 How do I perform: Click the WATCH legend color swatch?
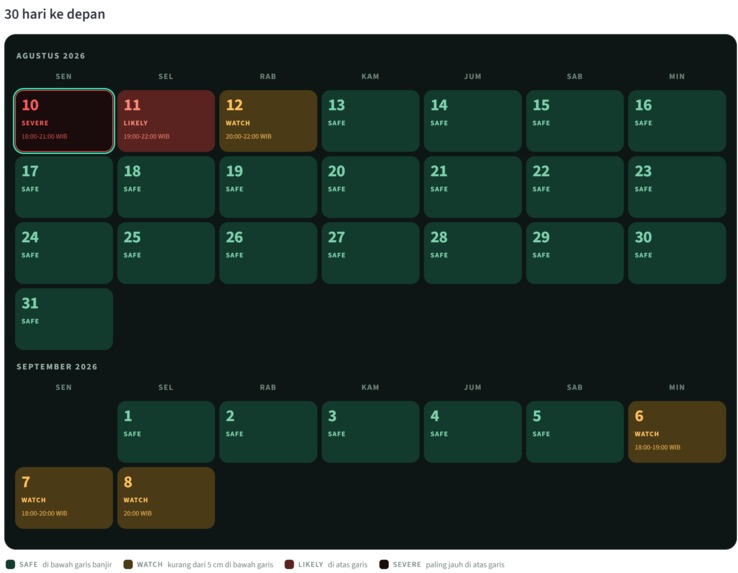(128, 564)
